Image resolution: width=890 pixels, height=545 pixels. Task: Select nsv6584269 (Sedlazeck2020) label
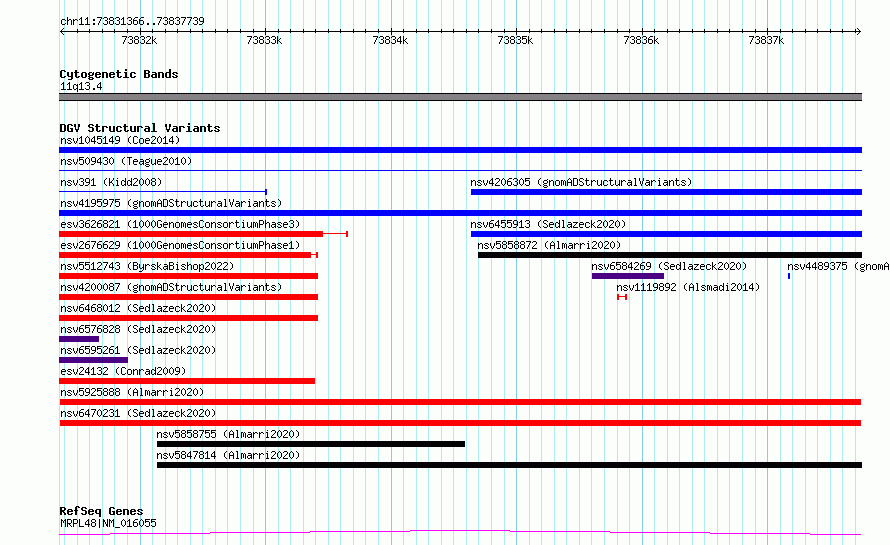pyautogui.click(x=669, y=266)
